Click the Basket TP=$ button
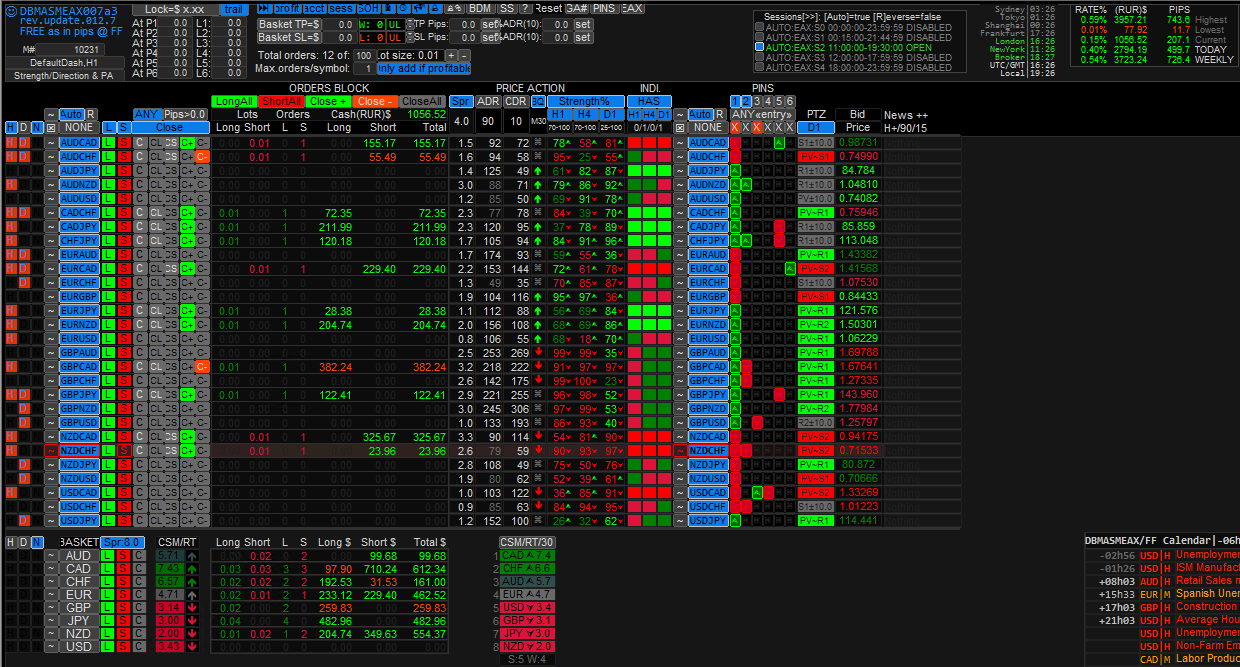 pyautogui.click(x=289, y=24)
